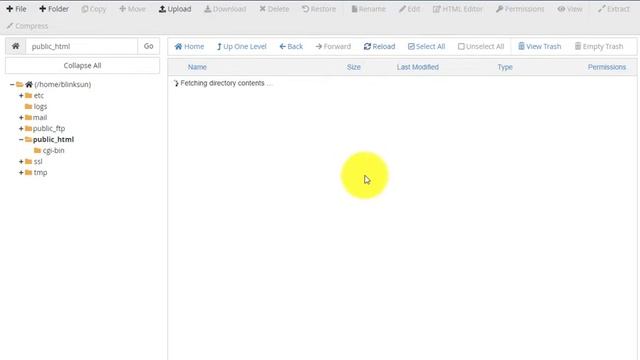Image resolution: width=640 pixels, height=360 pixels.
Task: Sort by Last Modified column header
Action: pyautogui.click(x=418, y=67)
